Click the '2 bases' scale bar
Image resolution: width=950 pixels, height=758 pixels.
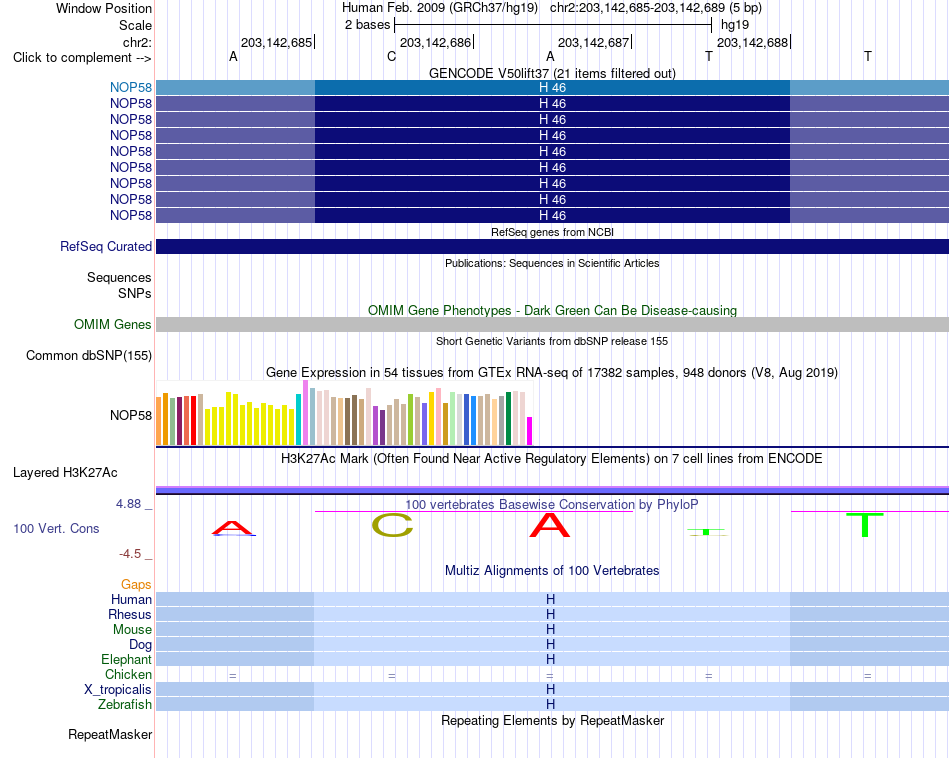click(x=553, y=25)
